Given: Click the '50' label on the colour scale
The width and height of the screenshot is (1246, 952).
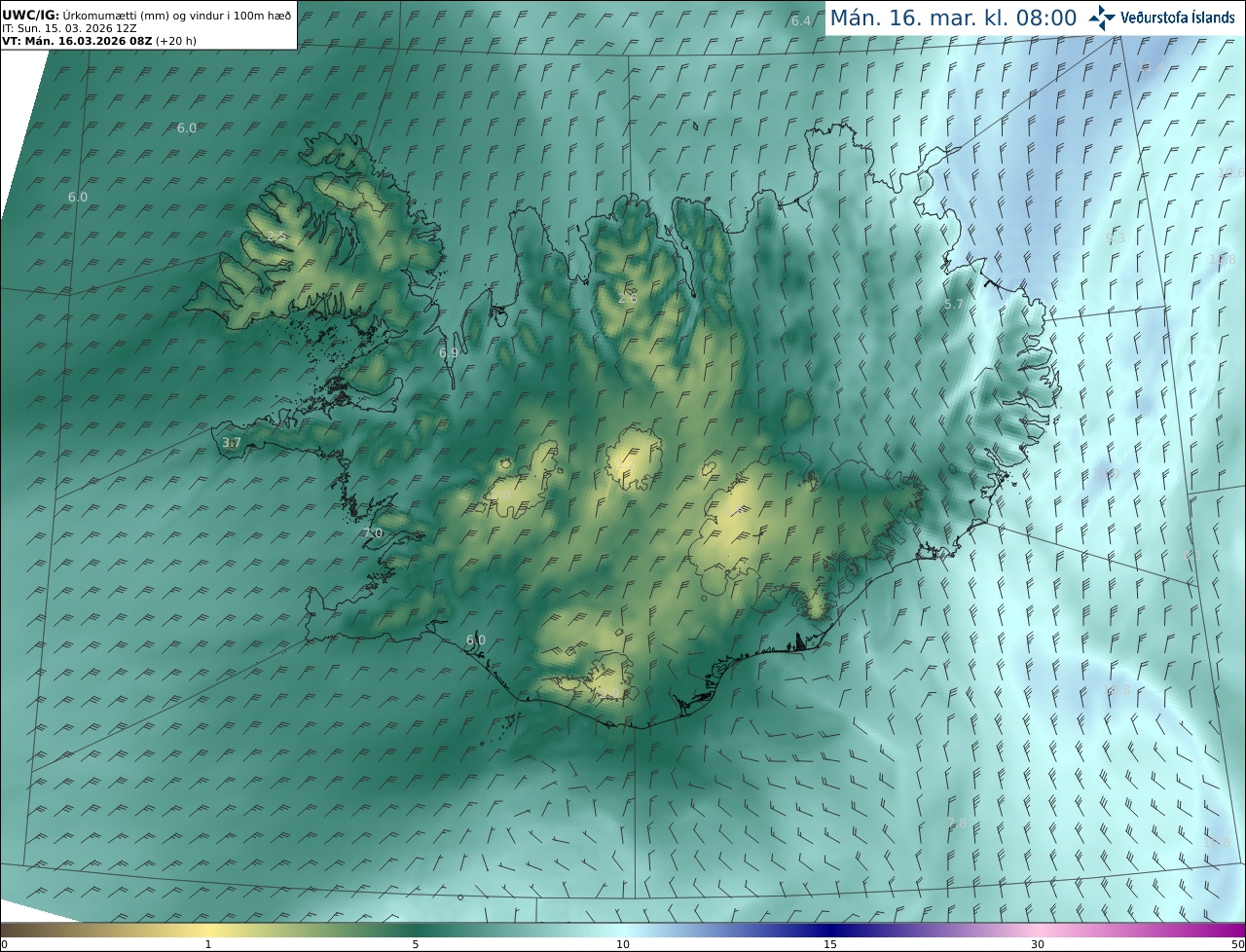Looking at the screenshot, I should (1238, 944).
